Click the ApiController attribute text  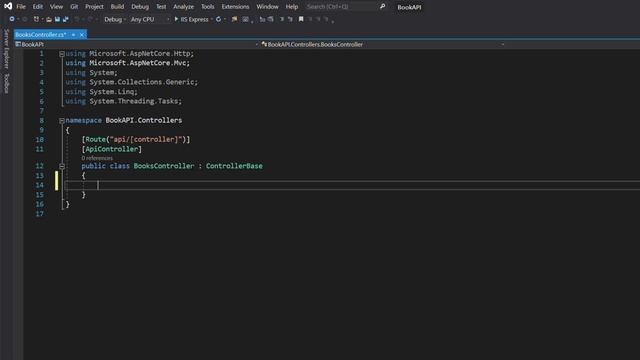click(x=112, y=149)
